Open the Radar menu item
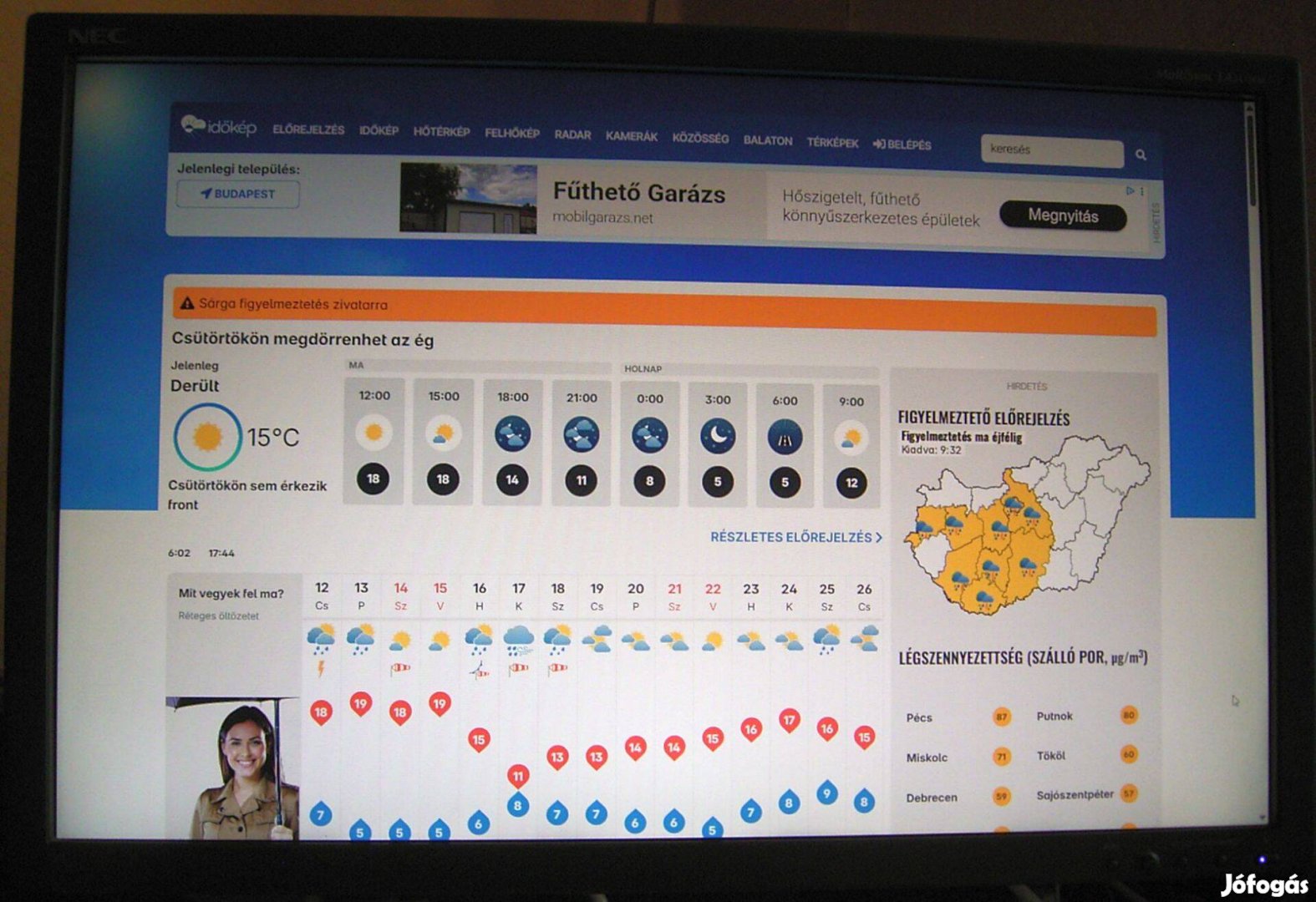The image size is (1316, 902). pyautogui.click(x=572, y=134)
